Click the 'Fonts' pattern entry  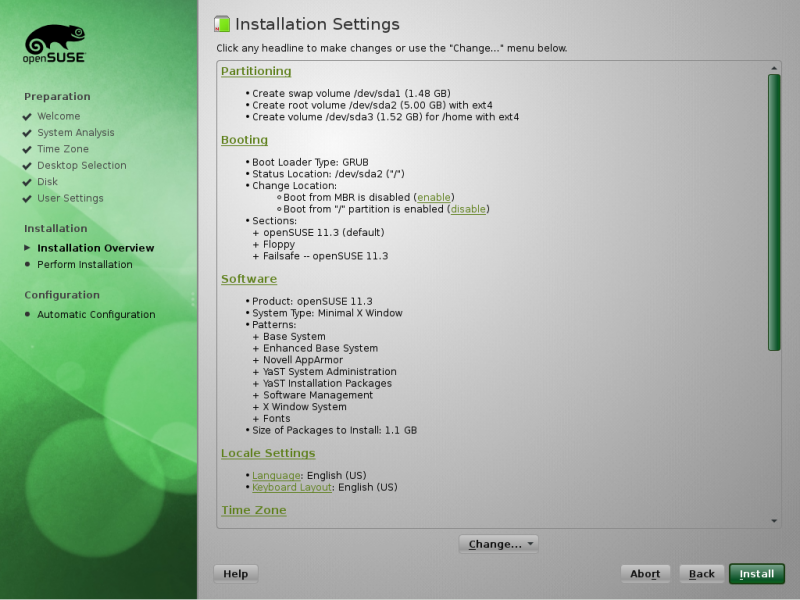coord(277,419)
